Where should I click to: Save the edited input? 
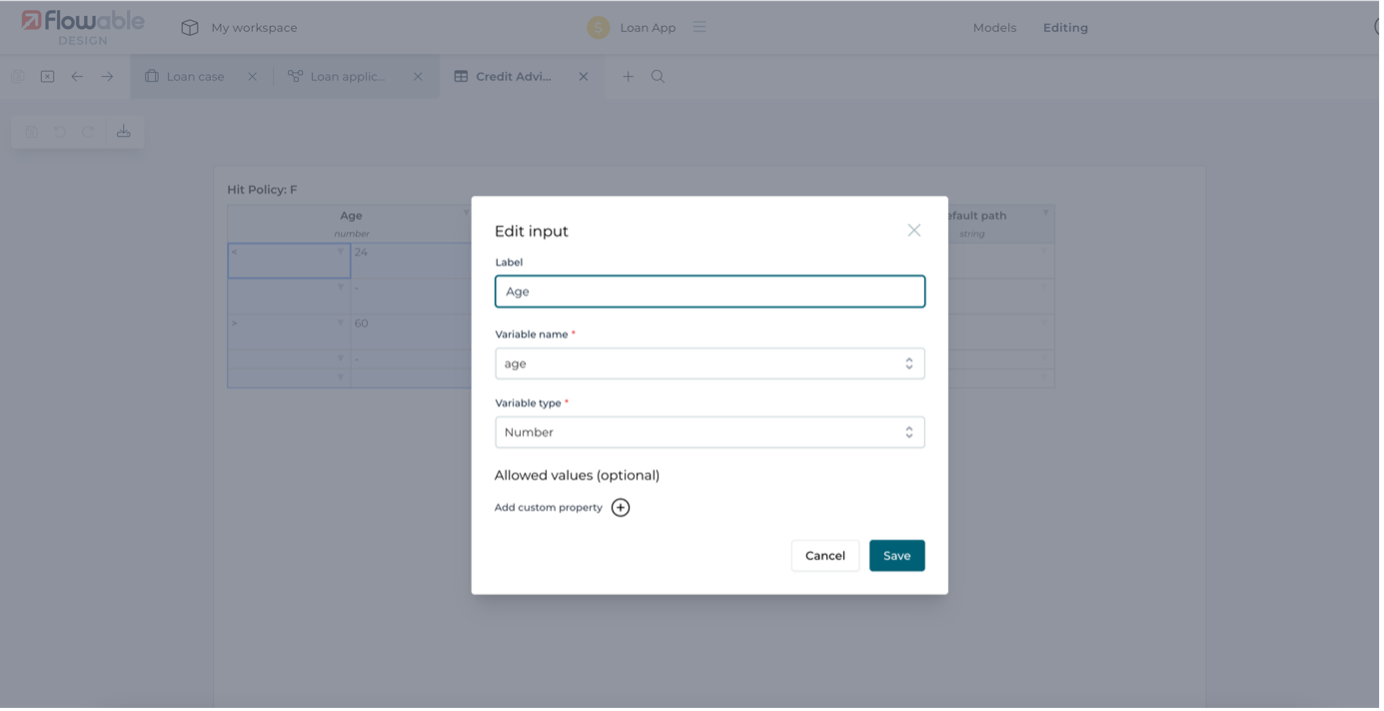896,555
